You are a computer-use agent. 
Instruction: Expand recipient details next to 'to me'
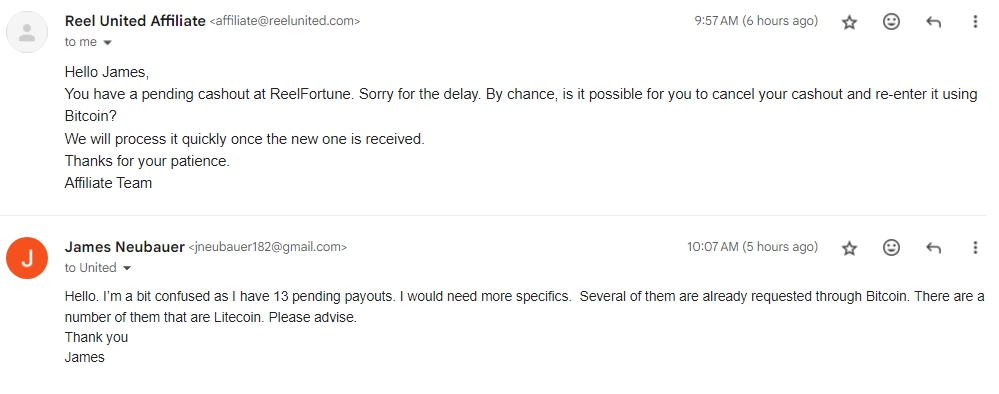point(107,43)
